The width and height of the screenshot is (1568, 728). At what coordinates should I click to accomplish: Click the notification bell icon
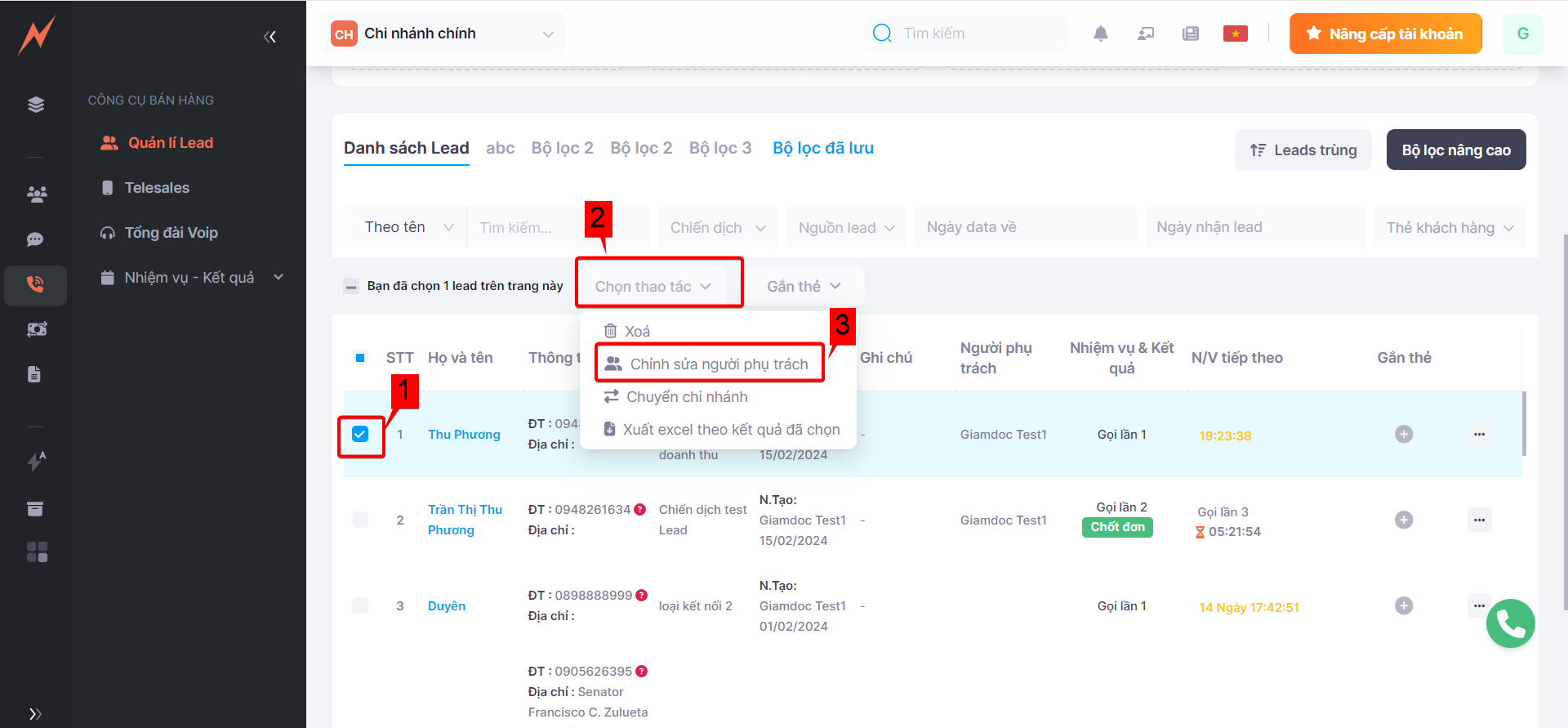[1100, 33]
